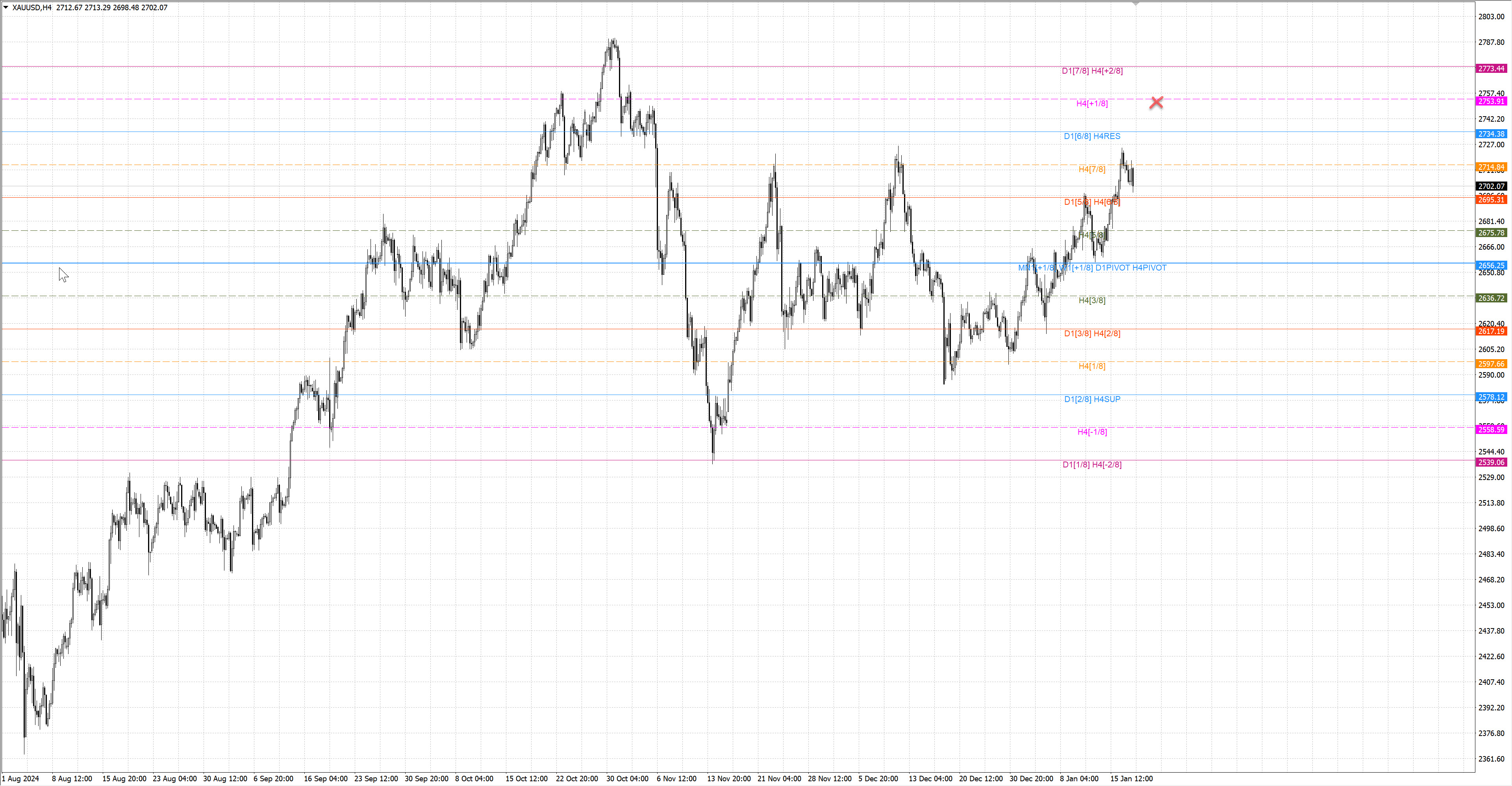Select the D1[6/8] H4RES level label
The height and width of the screenshot is (786, 1512).
pyautogui.click(x=1092, y=136)
